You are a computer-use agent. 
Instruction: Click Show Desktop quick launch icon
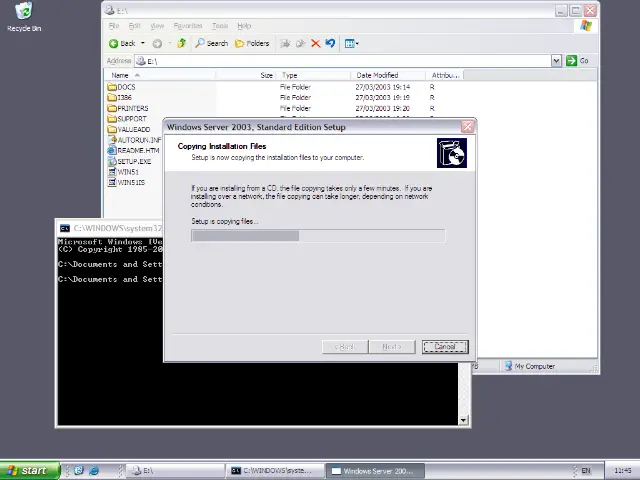pos(79,471)
